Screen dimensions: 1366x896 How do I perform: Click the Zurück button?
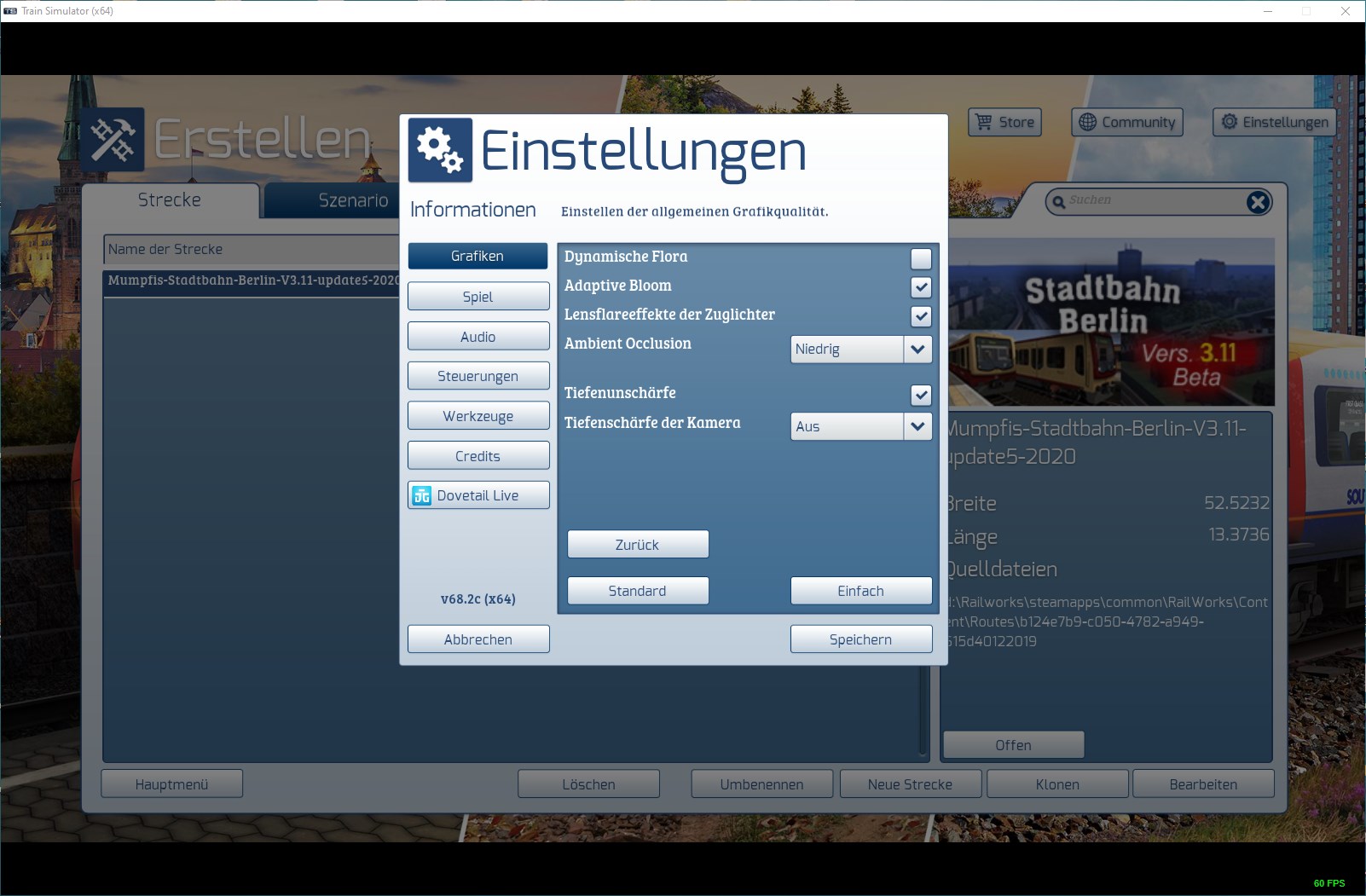638,545
